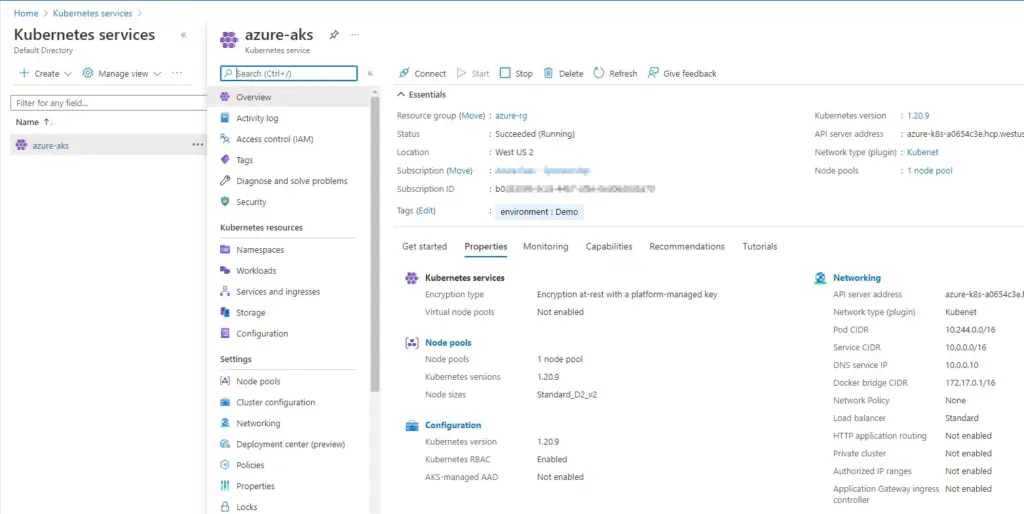Click the Filter for any field box
Image resolution: width=1024 pixels, height=514 pixels.
(x=107, y=103)
